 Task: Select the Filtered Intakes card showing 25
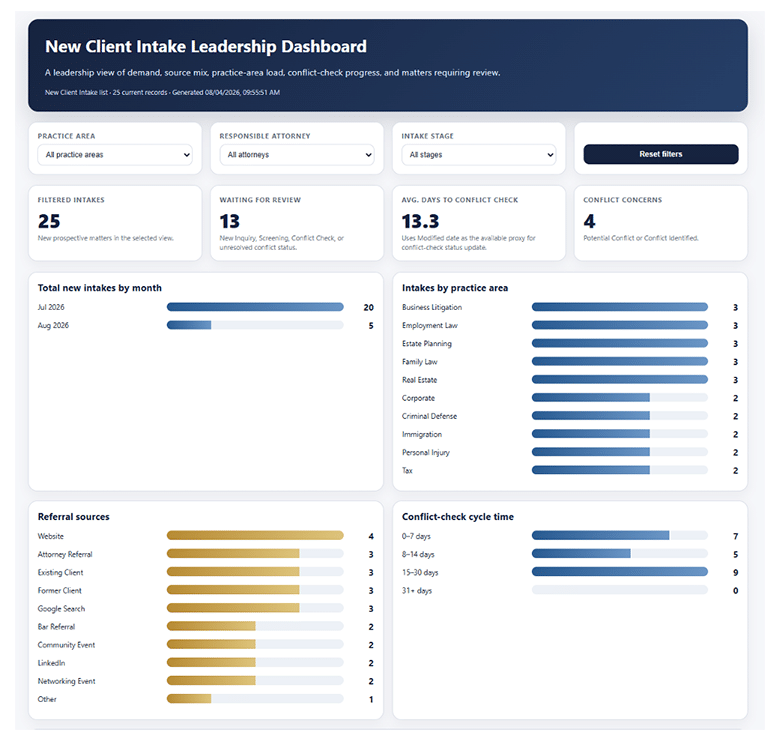(115, 223)
